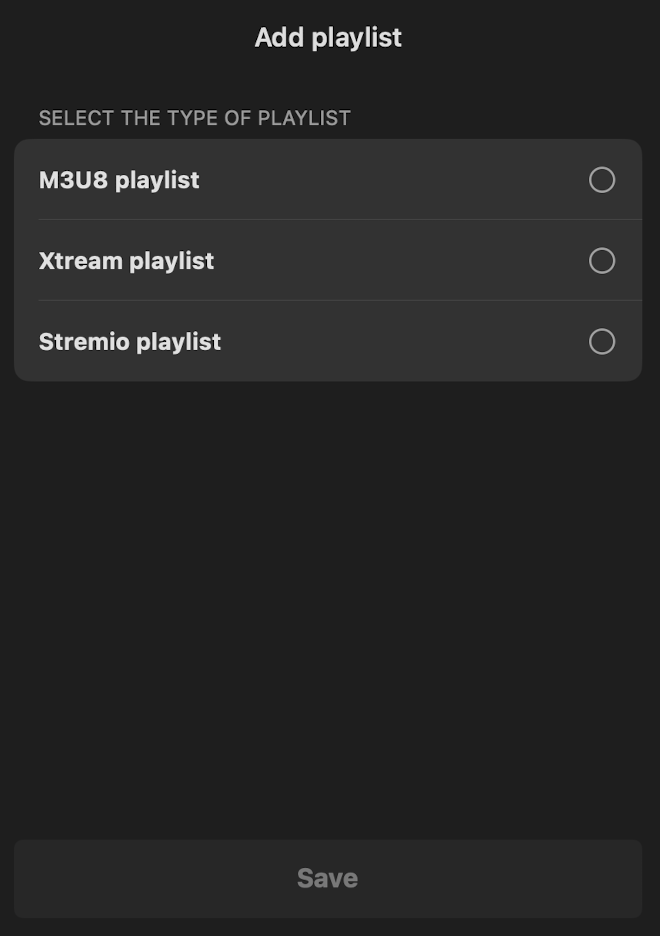Click the blank middle of the Xtream row
This screenshot has height=936, width=660.
[400, 261]
